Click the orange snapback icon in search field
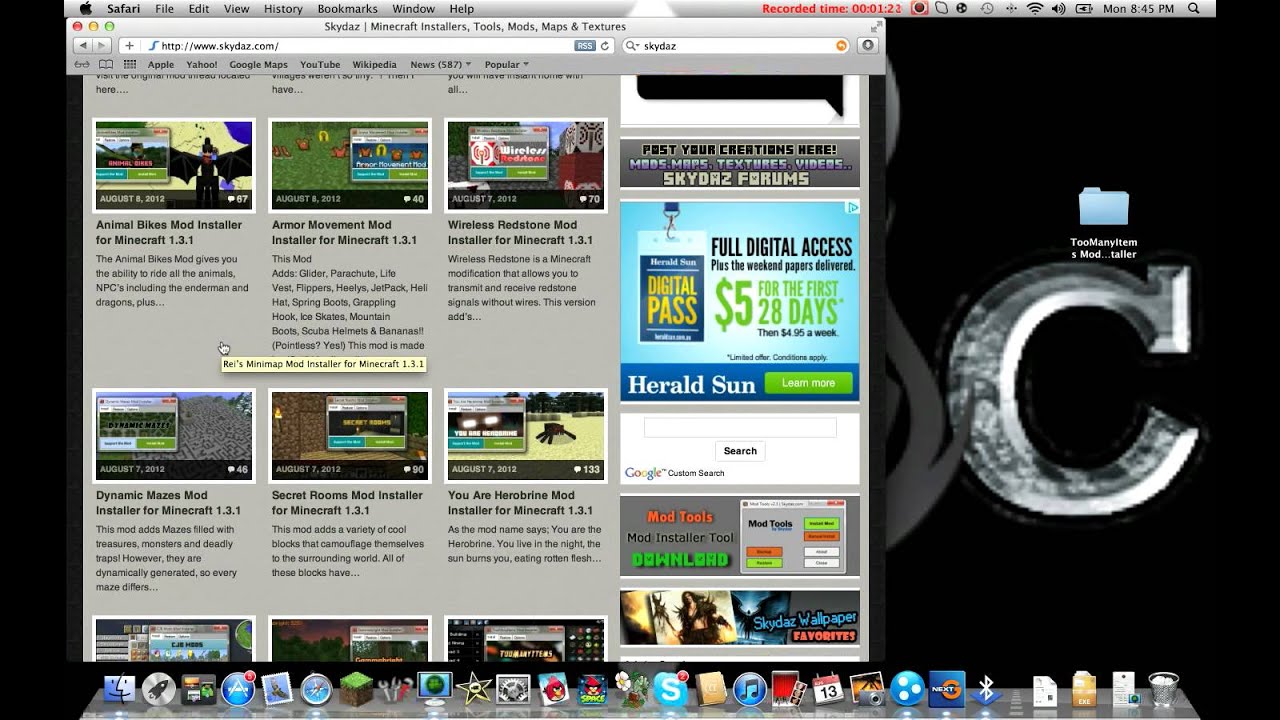This screenshot has width=1280, height=720. 841,46
